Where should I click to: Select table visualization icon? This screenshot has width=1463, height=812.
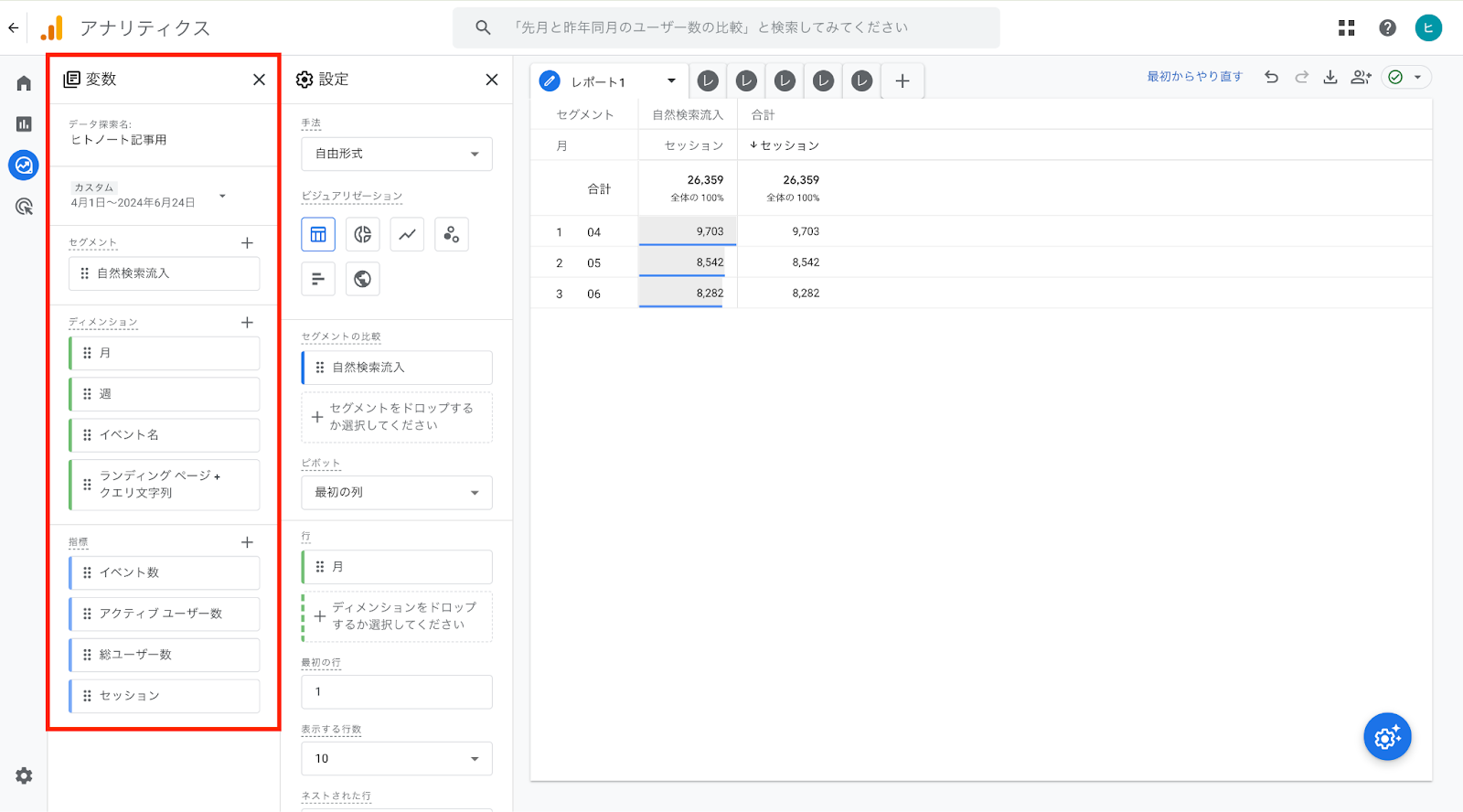click(318, 234)
